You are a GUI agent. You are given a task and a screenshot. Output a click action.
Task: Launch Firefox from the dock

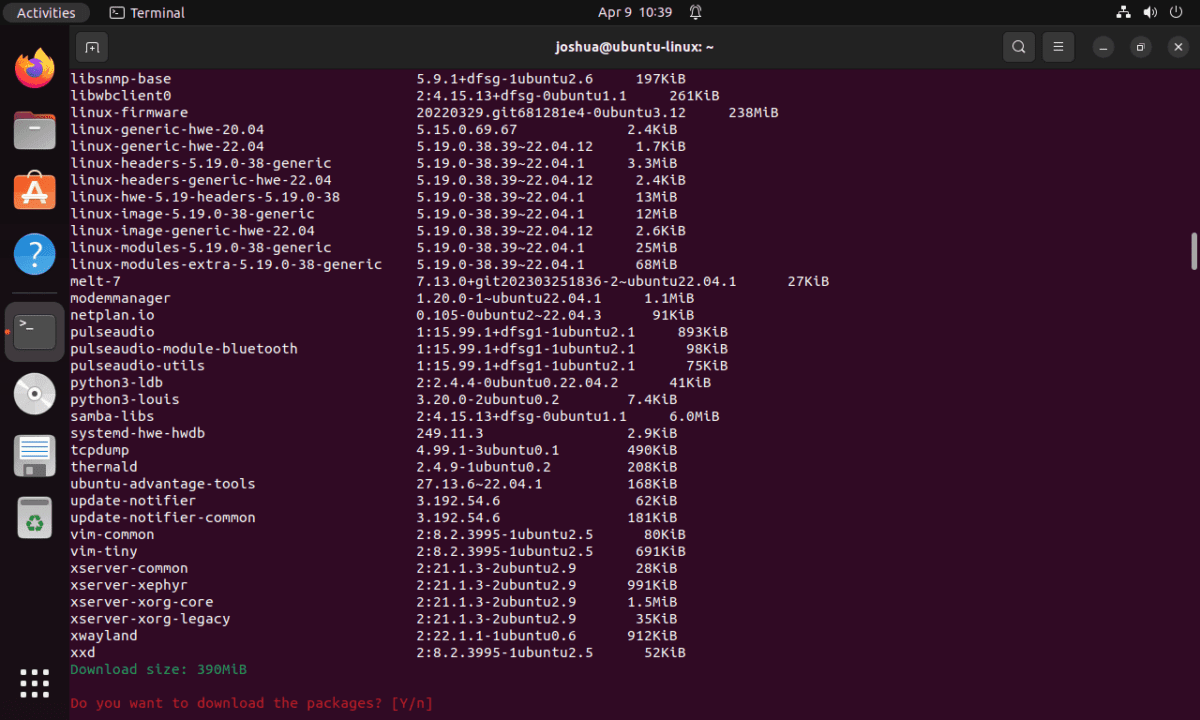point(35,69)
